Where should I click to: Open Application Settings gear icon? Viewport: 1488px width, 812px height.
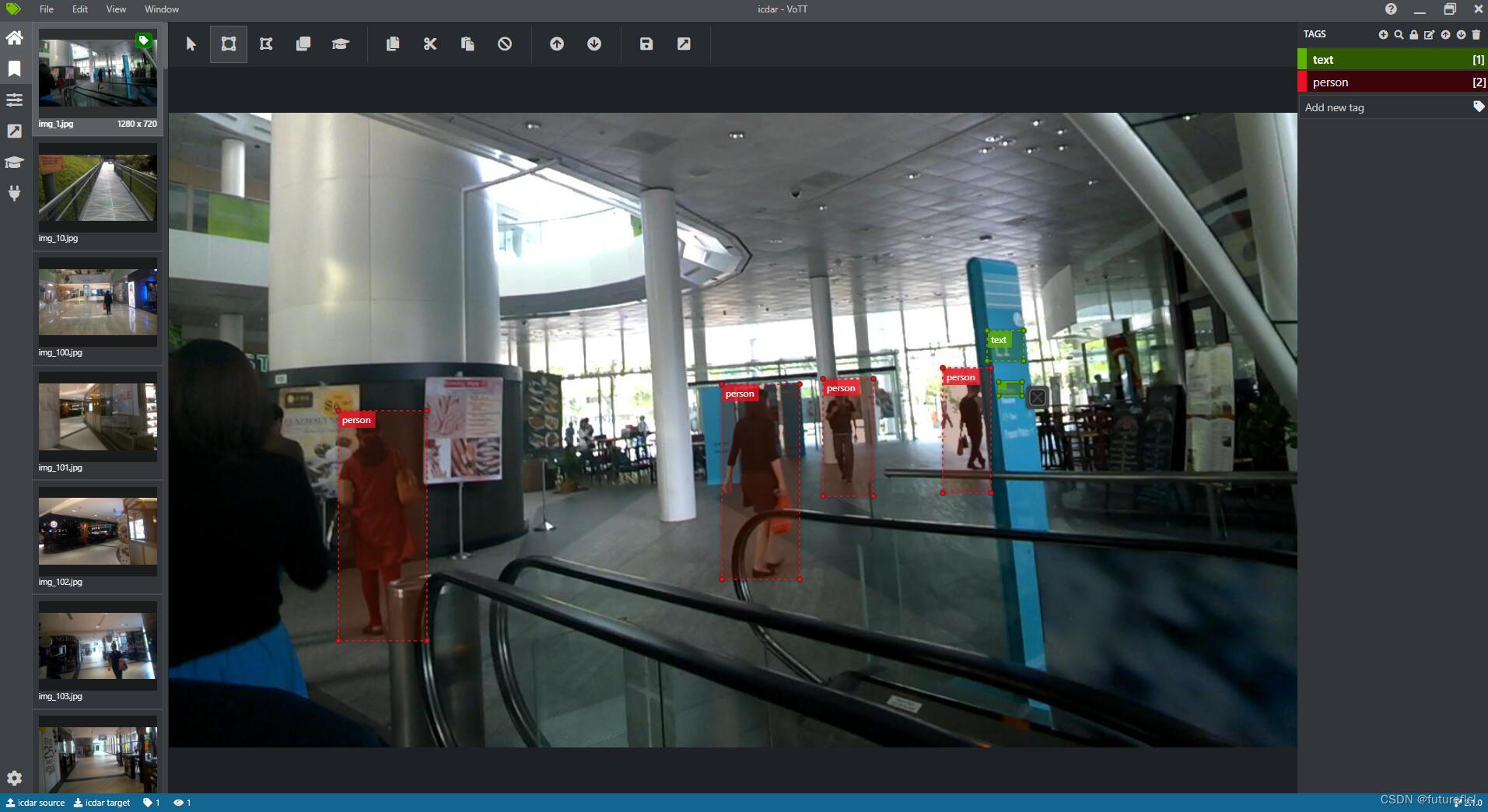14,778
